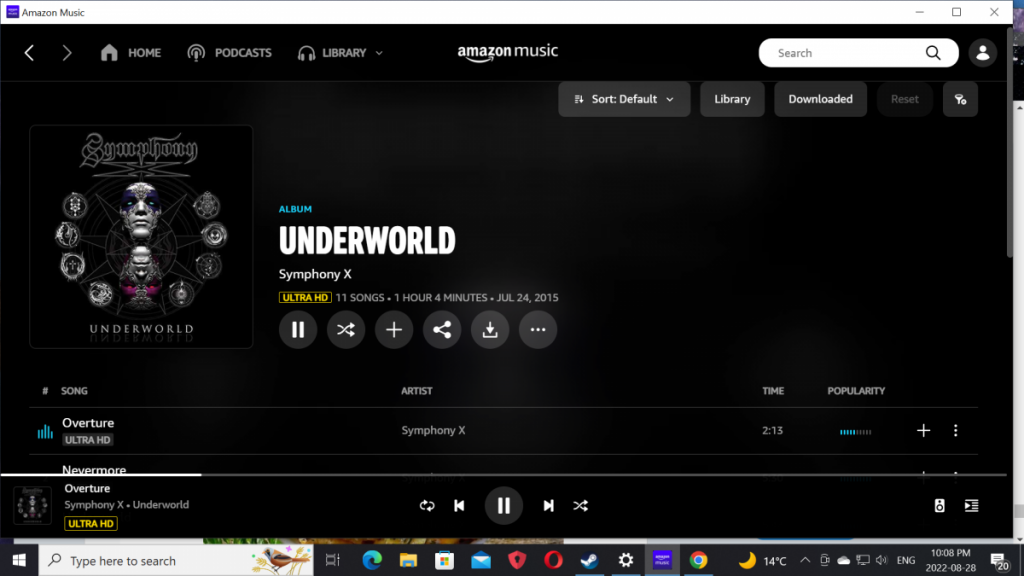Click the search magnifier icon

click(x=933, y=53)
